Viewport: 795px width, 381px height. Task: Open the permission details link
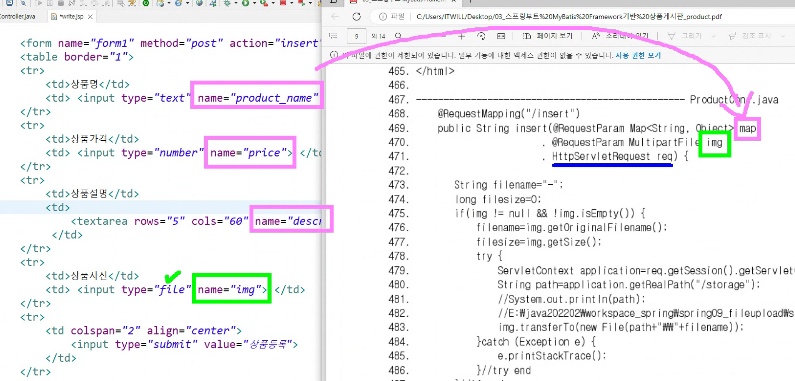pyautogui.click(x=638, y=55)
